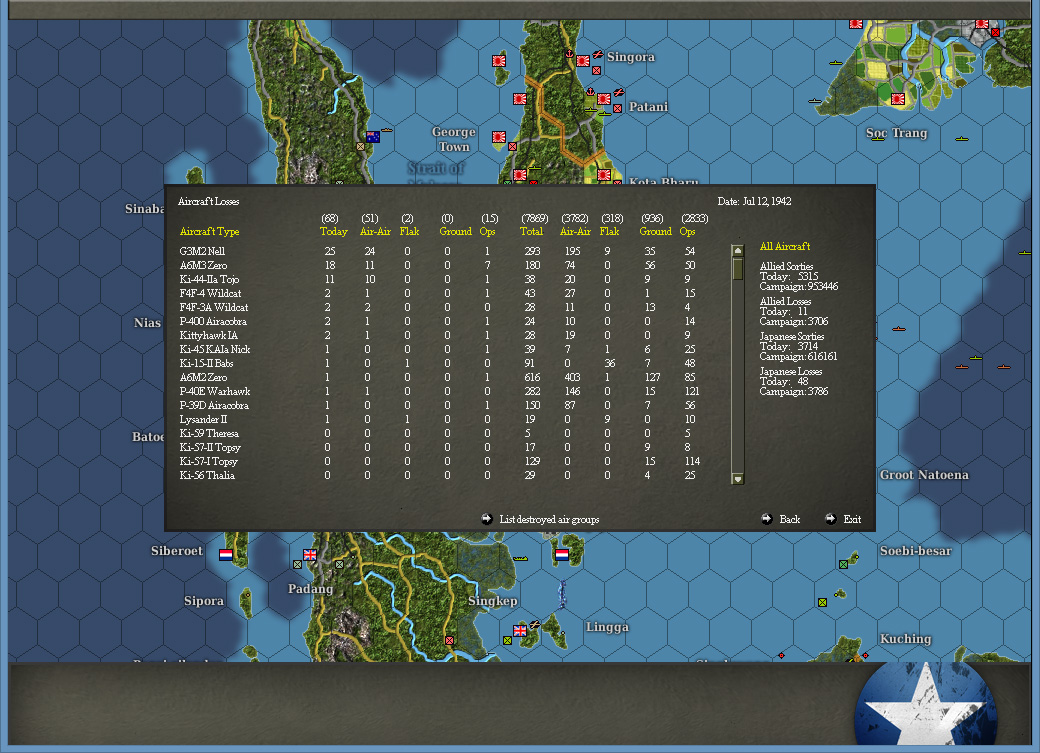
Task: Select the F4F-4 Wildcat row
Action: point(438,293)
